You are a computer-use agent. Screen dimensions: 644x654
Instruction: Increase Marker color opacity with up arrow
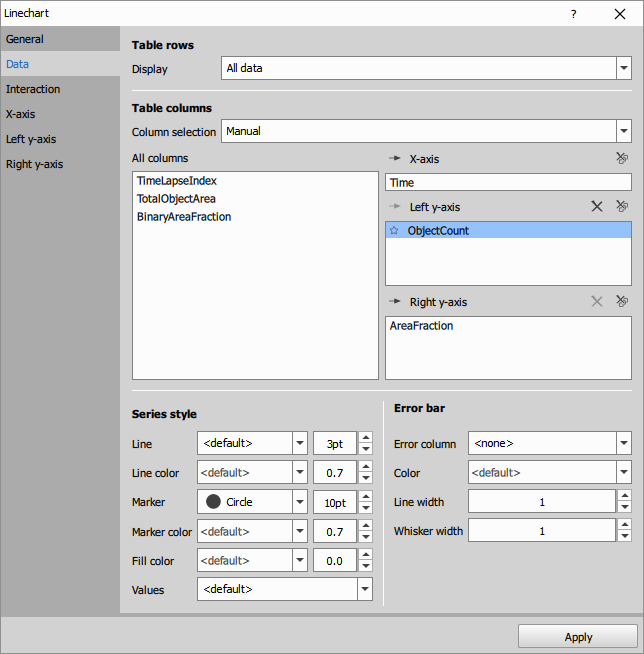pos(366,526)
